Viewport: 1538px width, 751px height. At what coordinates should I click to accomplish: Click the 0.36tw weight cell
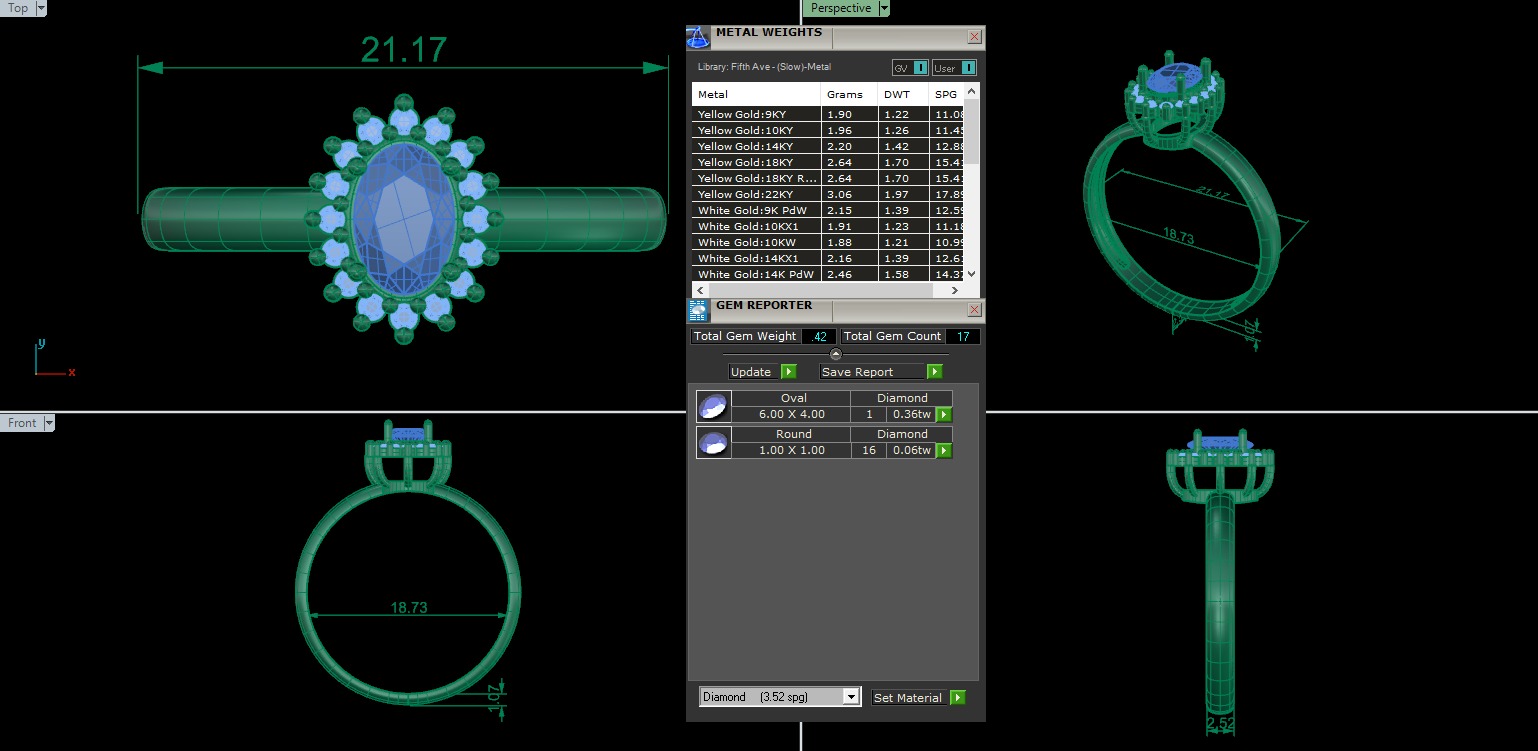911,415
